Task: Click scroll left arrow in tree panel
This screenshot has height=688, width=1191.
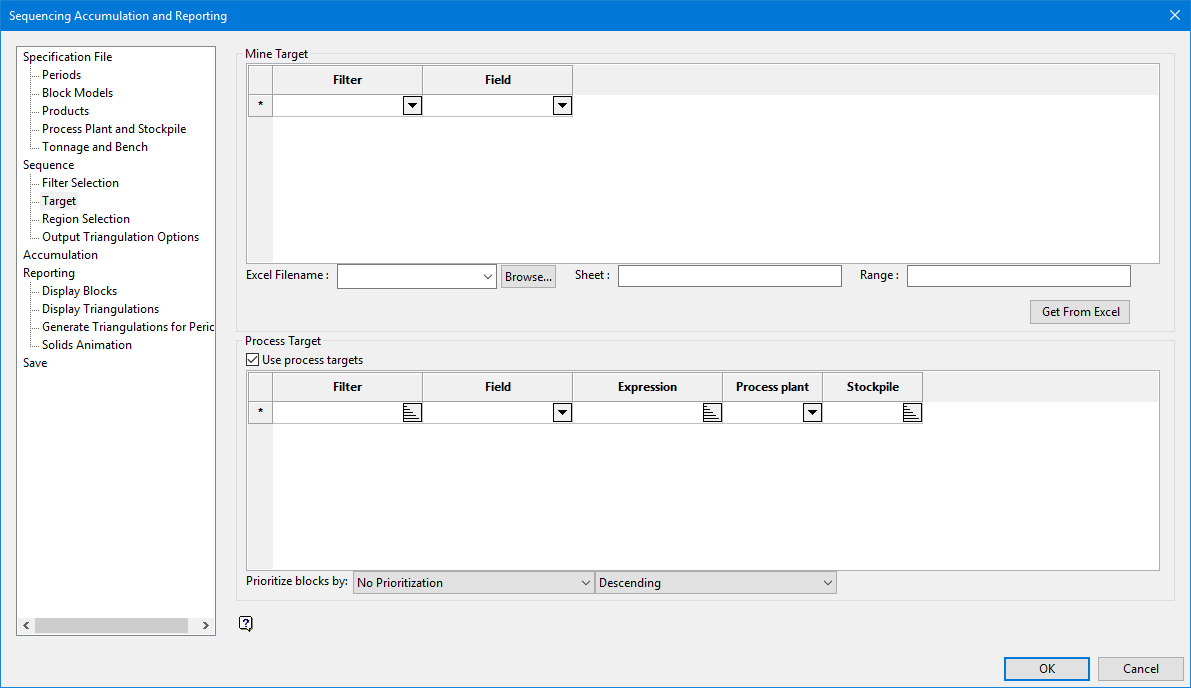Action: [26, 626]
